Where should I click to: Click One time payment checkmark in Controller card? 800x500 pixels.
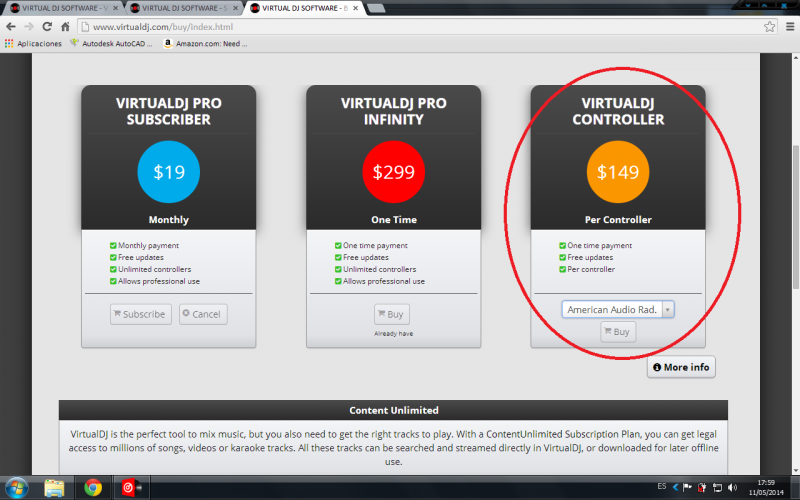coord(562,245)
